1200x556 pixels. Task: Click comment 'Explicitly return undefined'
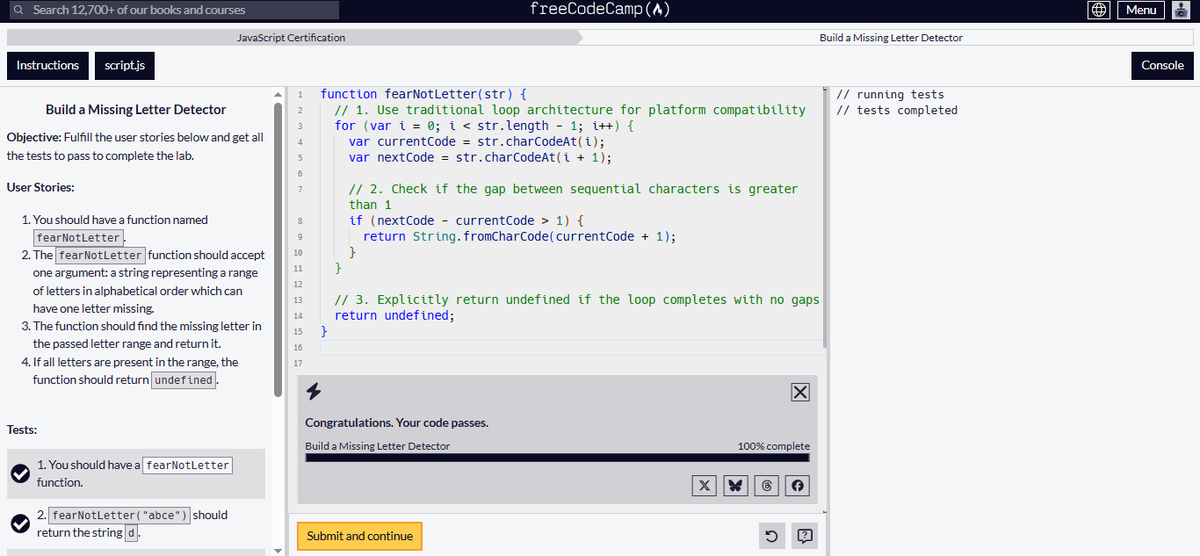click(x=577, y=300)
